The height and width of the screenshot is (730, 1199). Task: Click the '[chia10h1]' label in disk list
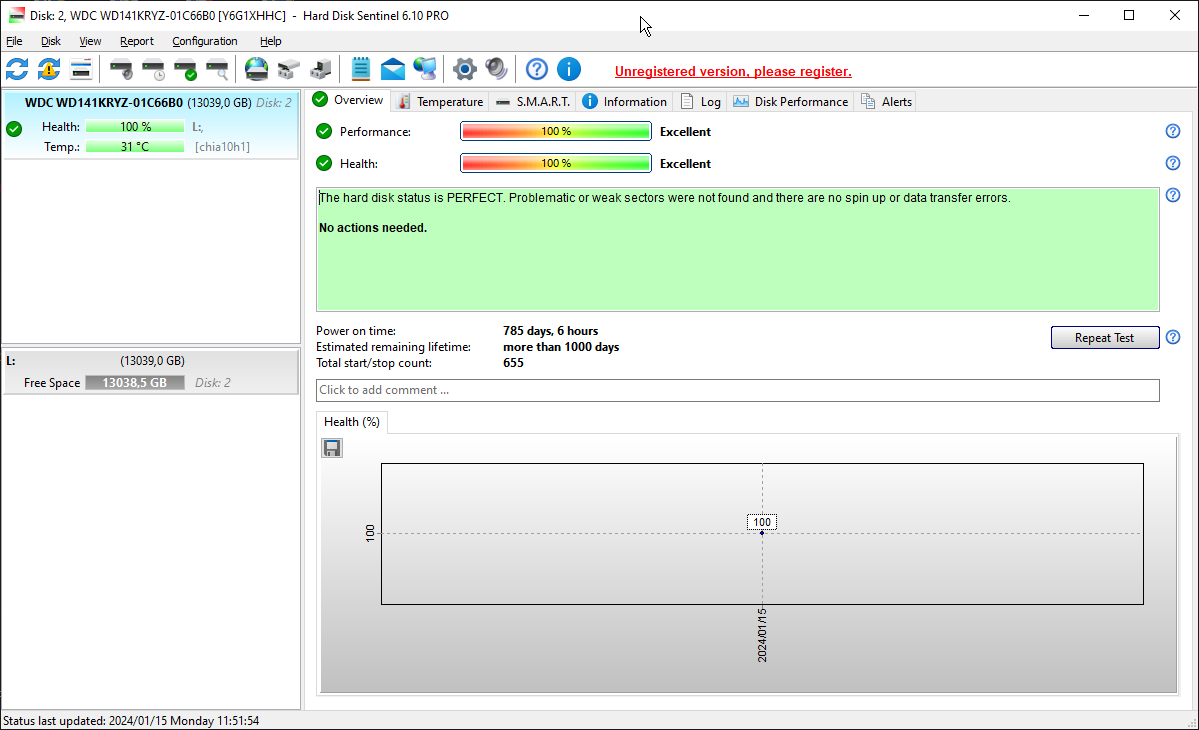pyautogui.click(x=223, y=147)
